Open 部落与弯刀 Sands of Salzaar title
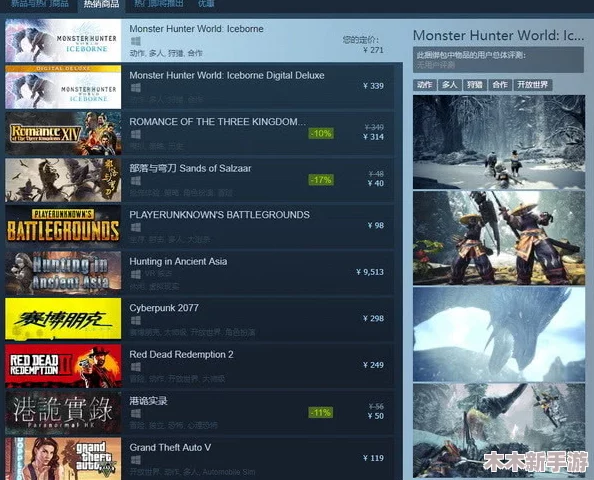 (190, 168)
